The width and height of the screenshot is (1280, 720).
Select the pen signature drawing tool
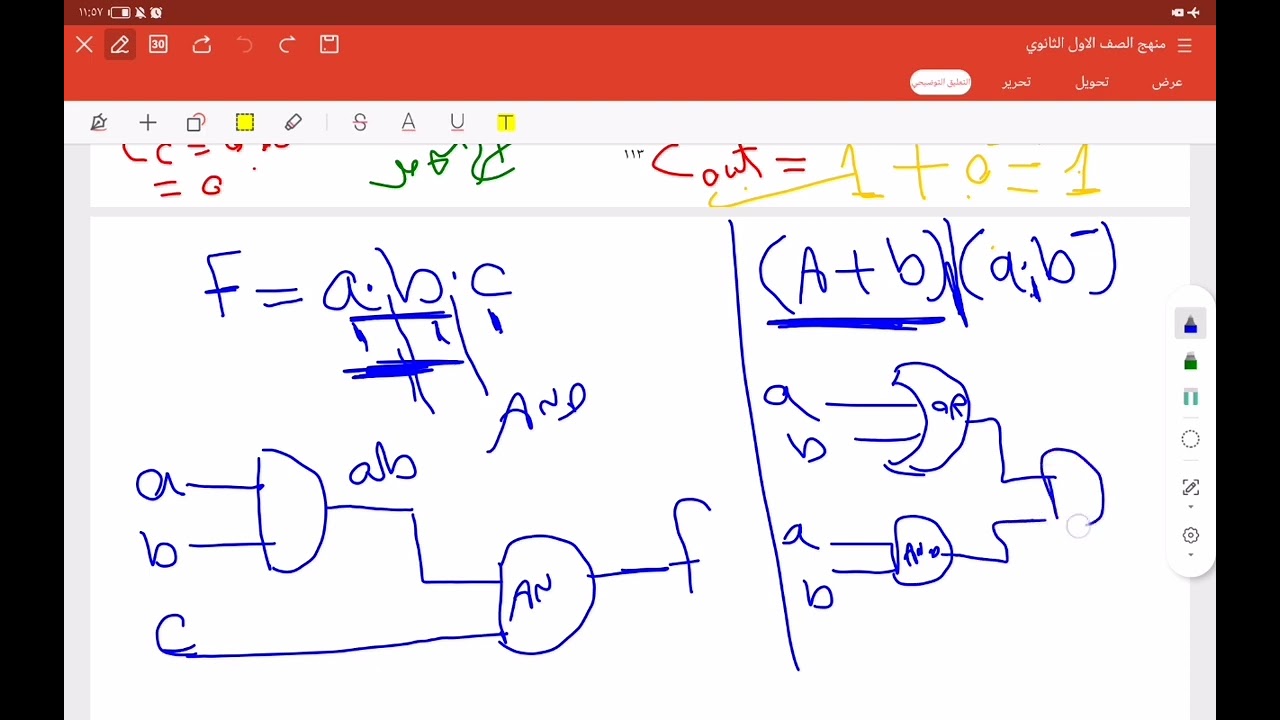pyautogui.click(x=98, y=122)
